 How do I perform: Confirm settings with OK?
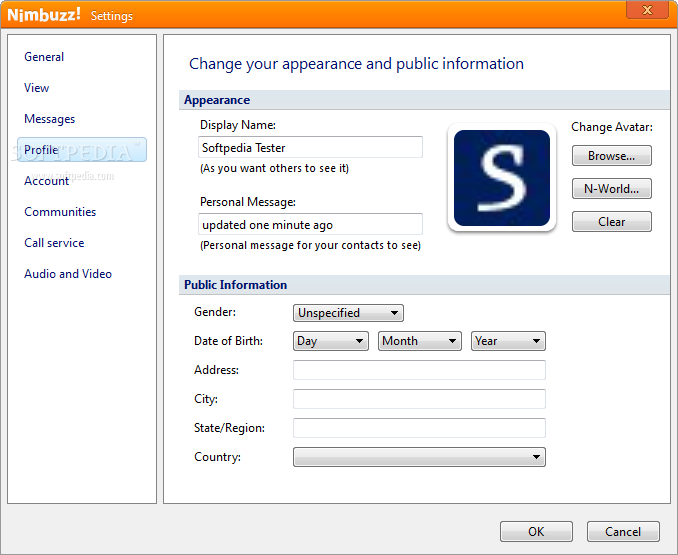tap(536, 531)
